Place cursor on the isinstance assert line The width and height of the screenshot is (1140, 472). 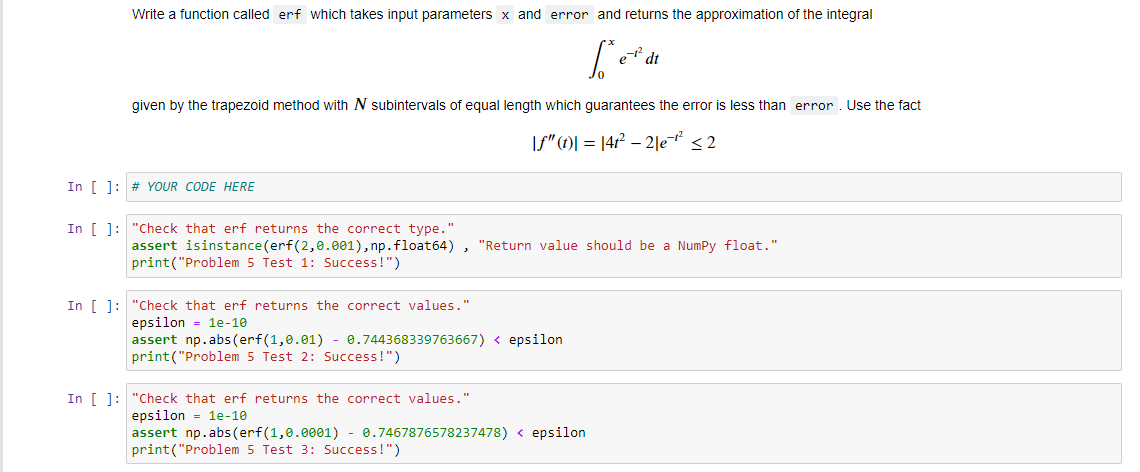tap(454, 246)
